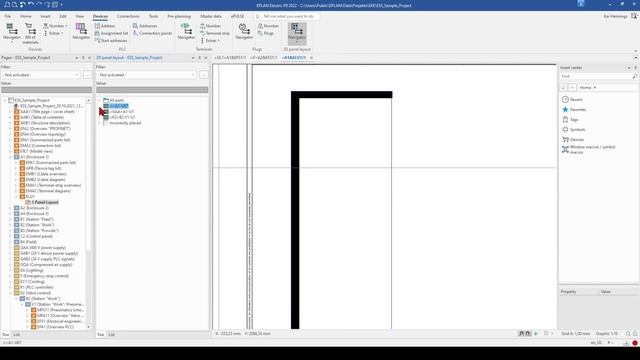
Task: Open Favorites in Insert center
Action: pos(574,109)
